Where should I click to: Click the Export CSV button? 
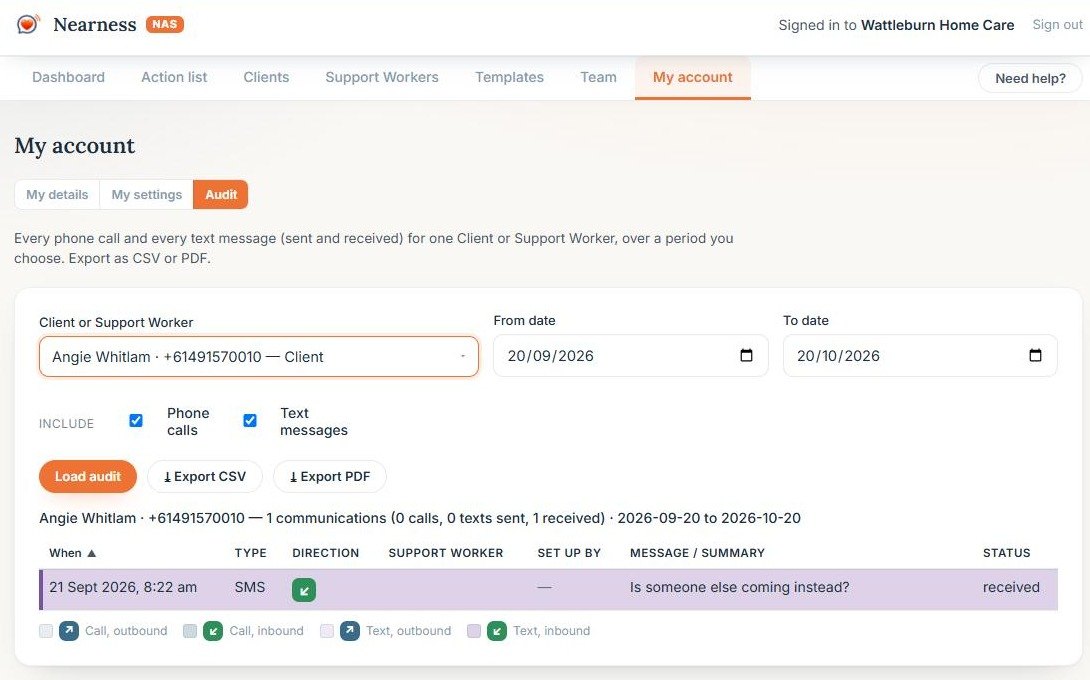click(x=205, y=476)
